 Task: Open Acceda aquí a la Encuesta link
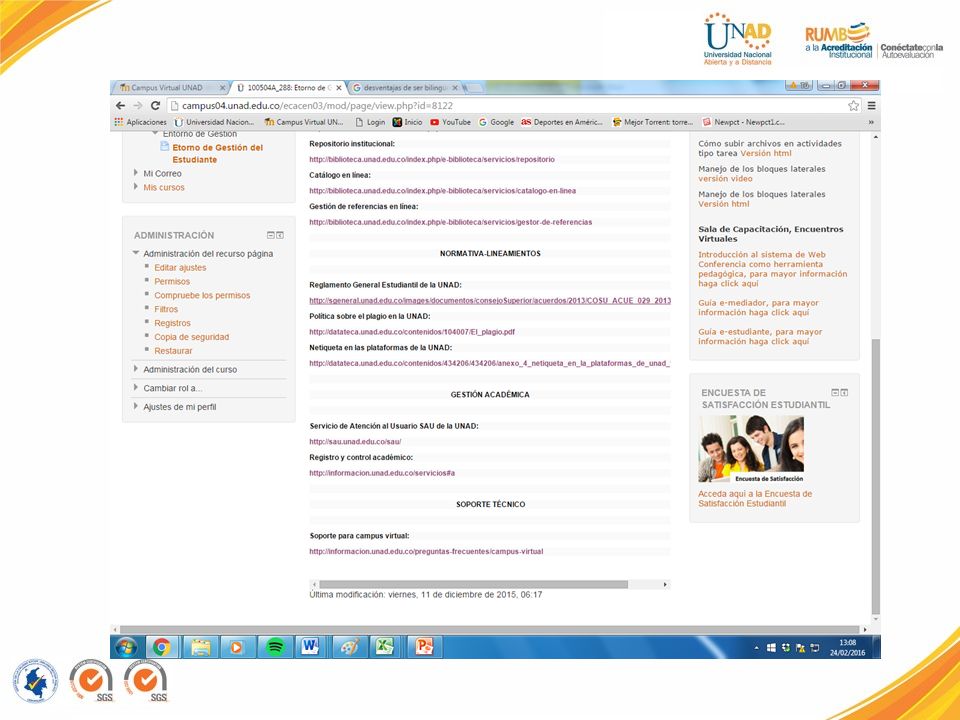[x=755, y=498]
